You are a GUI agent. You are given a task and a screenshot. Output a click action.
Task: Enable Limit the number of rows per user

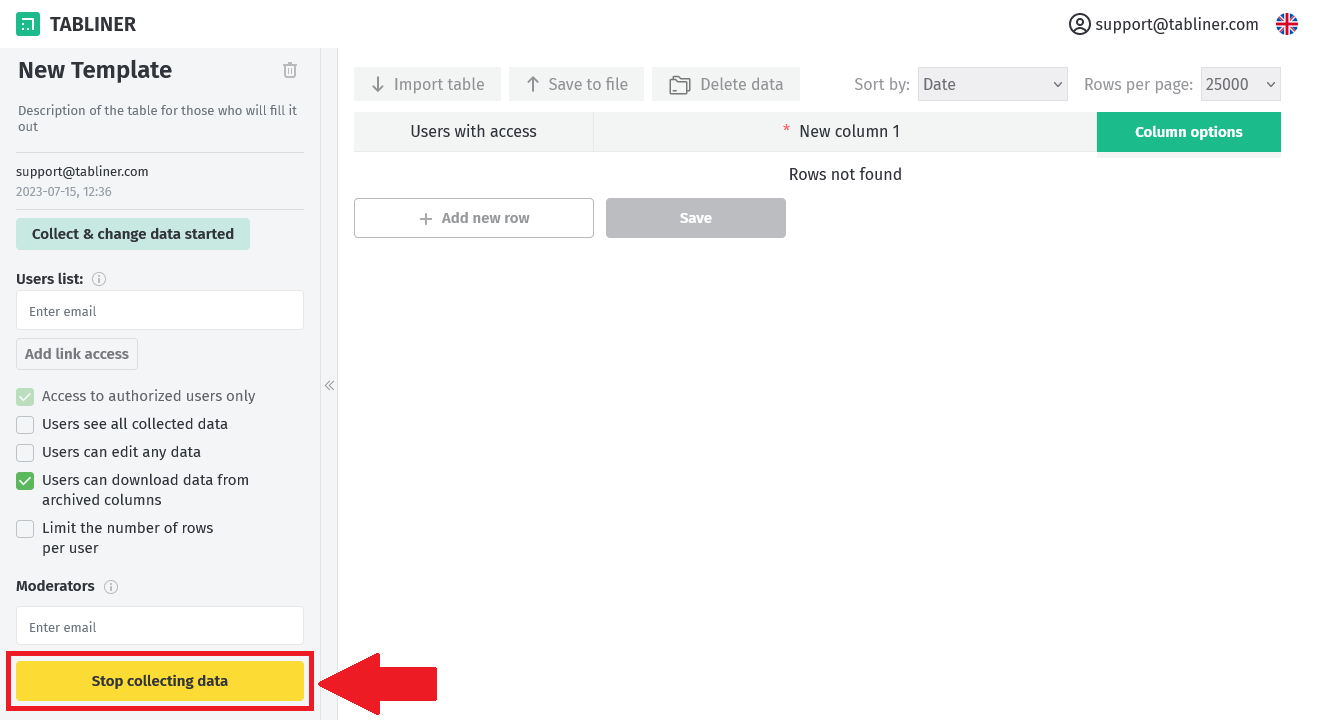[25, 529]
